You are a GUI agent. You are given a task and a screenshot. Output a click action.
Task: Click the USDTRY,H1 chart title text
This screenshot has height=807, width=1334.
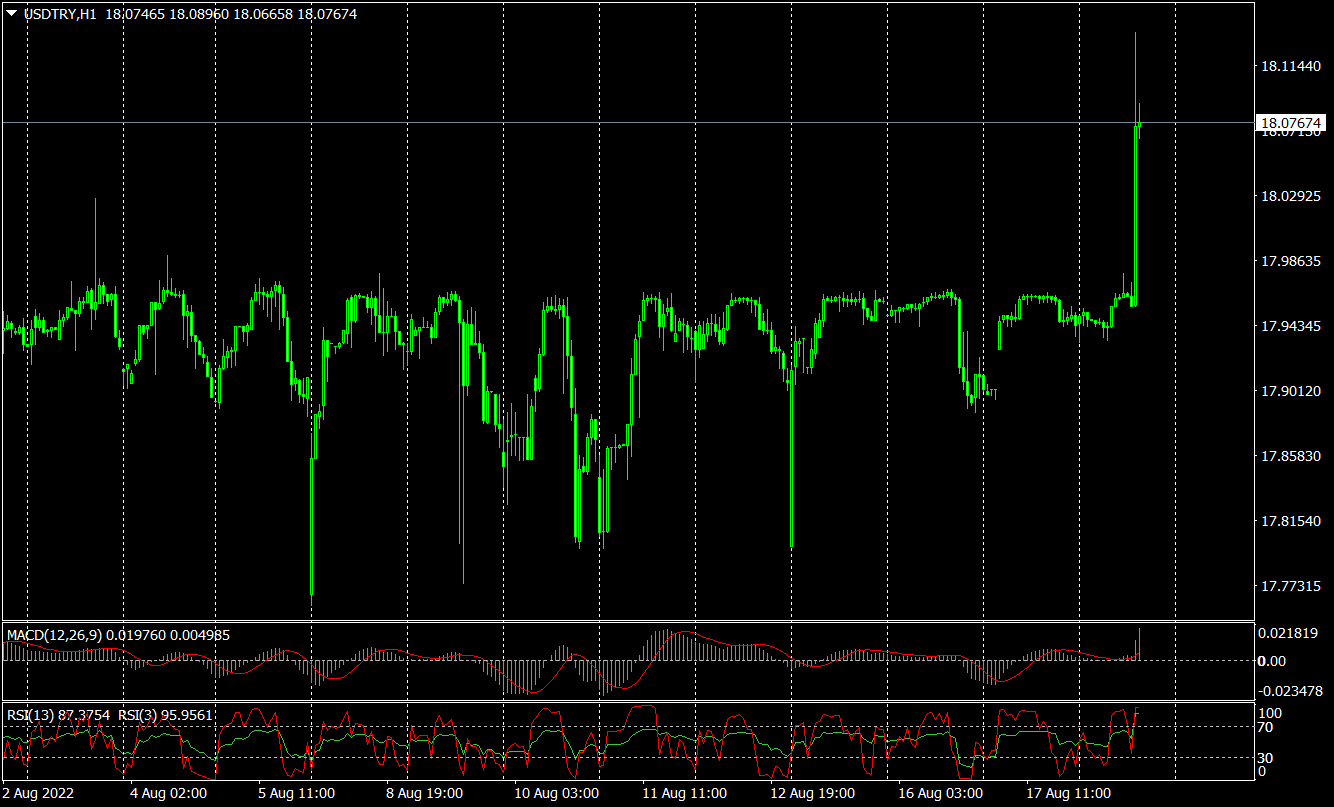pos(60,14)
